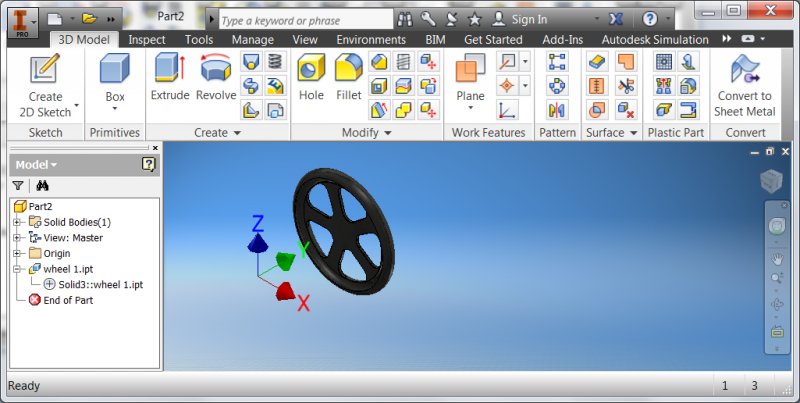Open the Autodesk Simulation tab

(x=655, y=40)
